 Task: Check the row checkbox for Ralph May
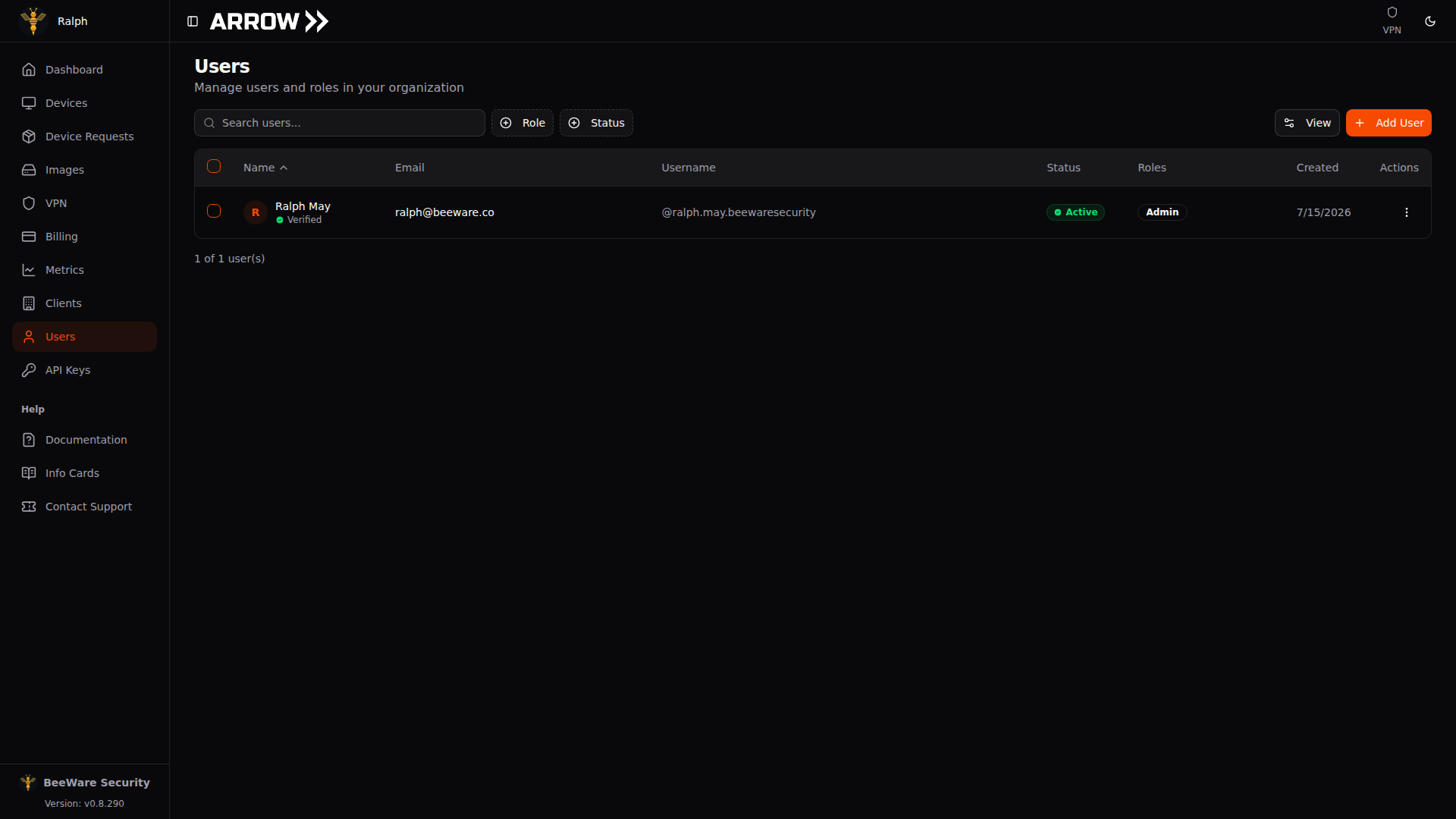(214, 211)
